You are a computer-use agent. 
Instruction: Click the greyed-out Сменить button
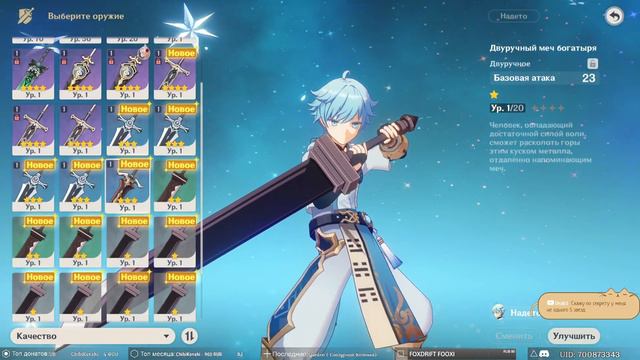(514, 336)
